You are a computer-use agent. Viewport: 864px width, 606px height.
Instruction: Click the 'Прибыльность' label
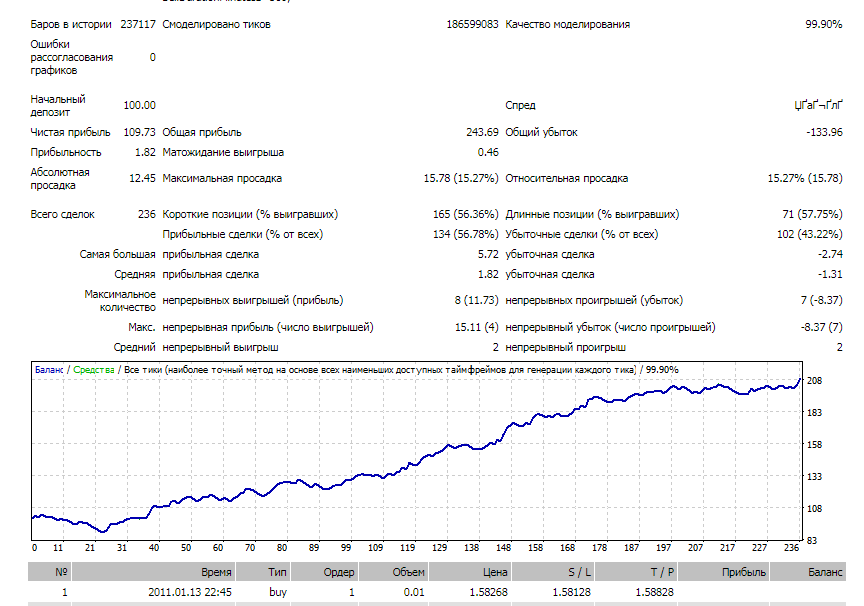66,153
